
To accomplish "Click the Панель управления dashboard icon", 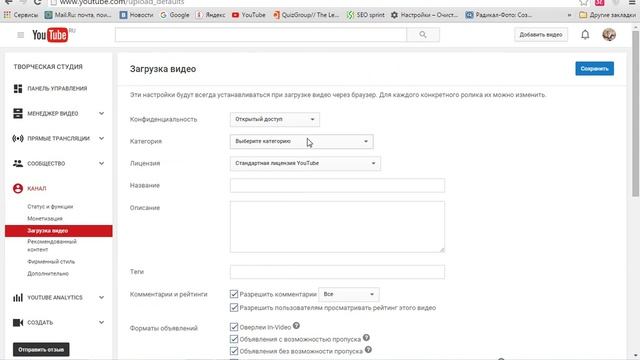I will tap(18, 89).
